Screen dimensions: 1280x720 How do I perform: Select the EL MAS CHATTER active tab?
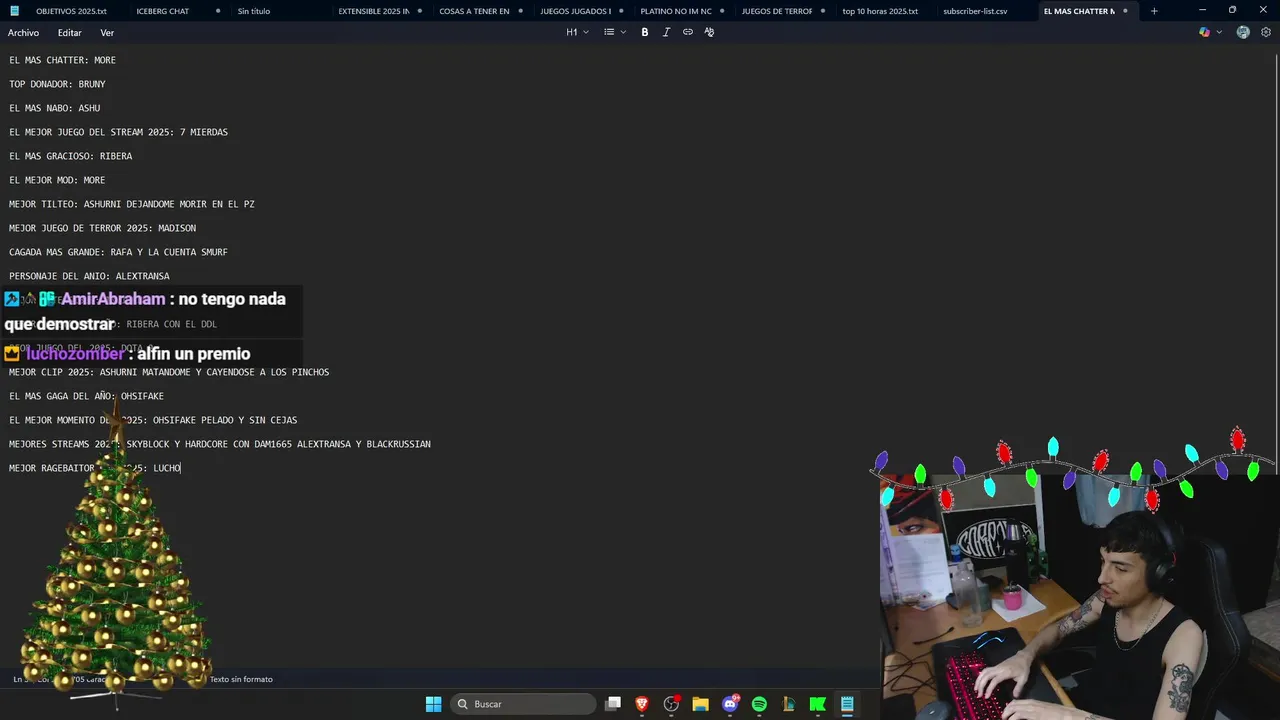point(1086,11)
